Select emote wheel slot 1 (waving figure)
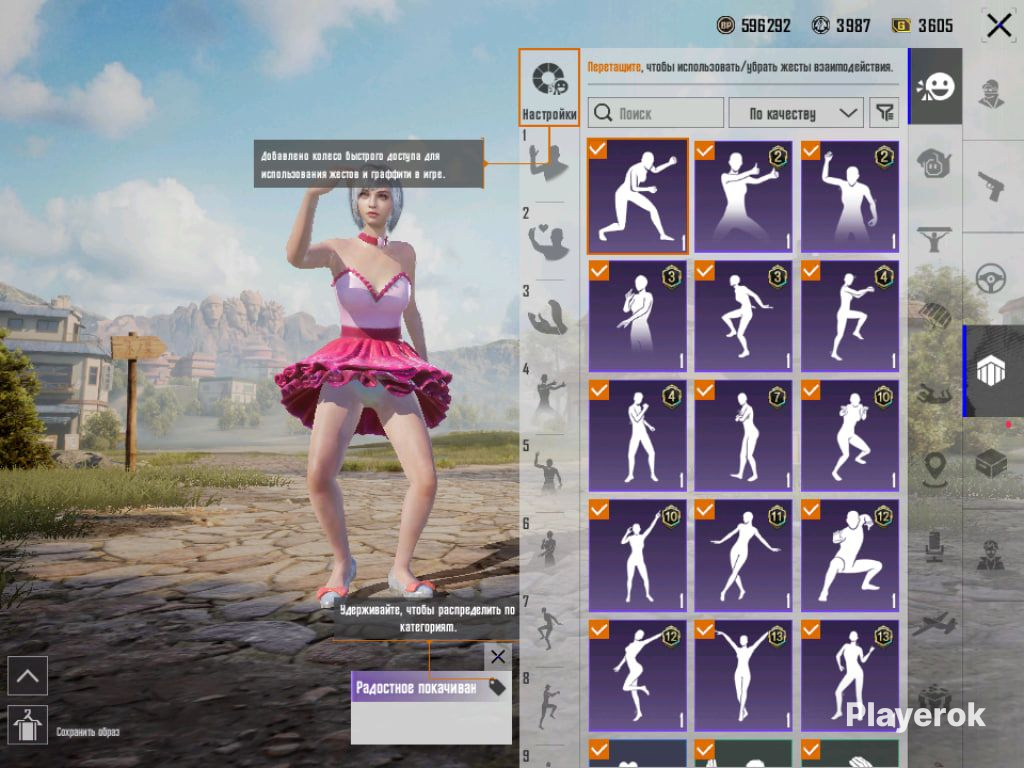This screenshot has width=1024, height=768. pos(547,162)
